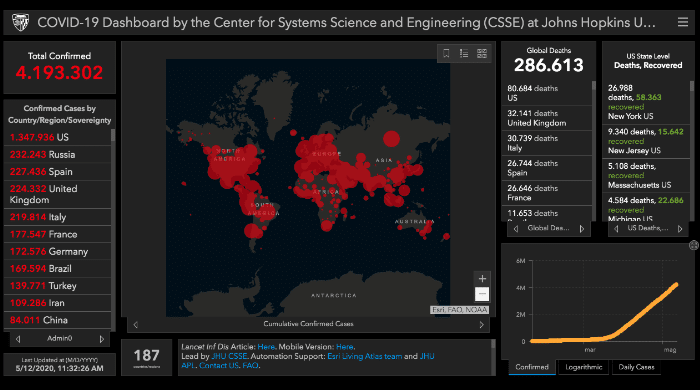This screenshot has width=700, height=390.
Task: Select Russia in confirmed cases list
Action: [x=57, y=155]
